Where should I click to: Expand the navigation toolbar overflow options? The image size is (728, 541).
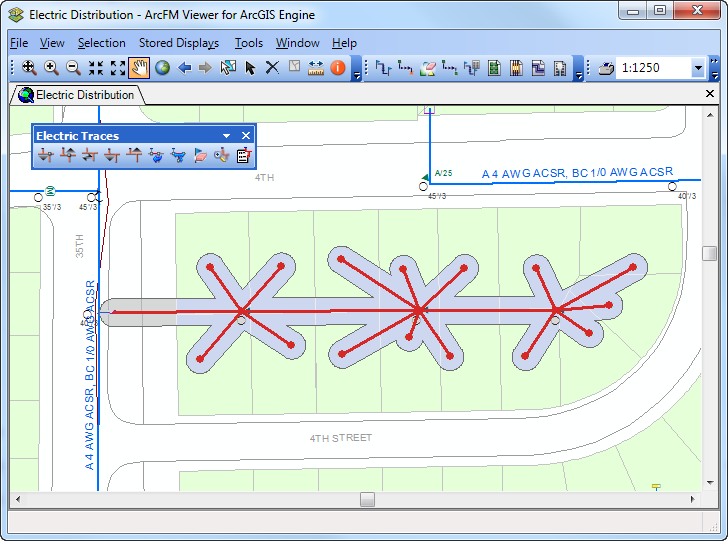357,72
